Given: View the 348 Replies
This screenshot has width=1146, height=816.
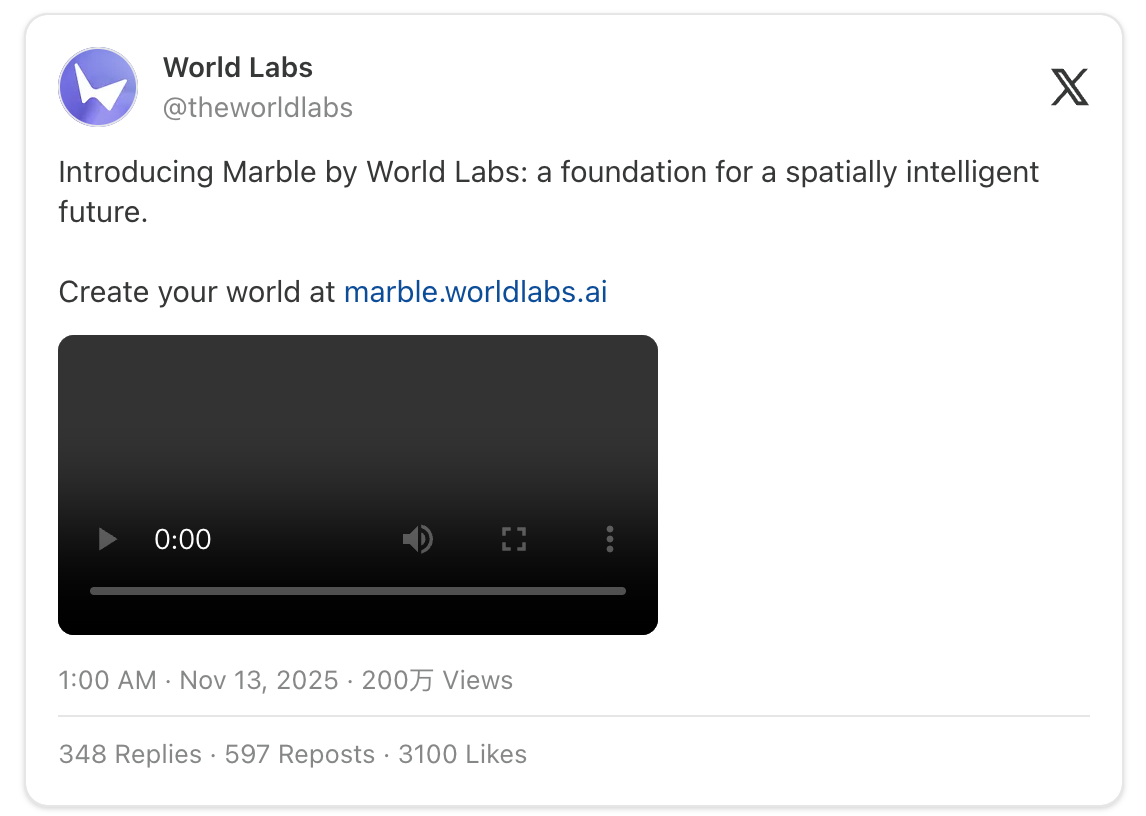Looking at the screenshot, I should click(x=130, y=754).
